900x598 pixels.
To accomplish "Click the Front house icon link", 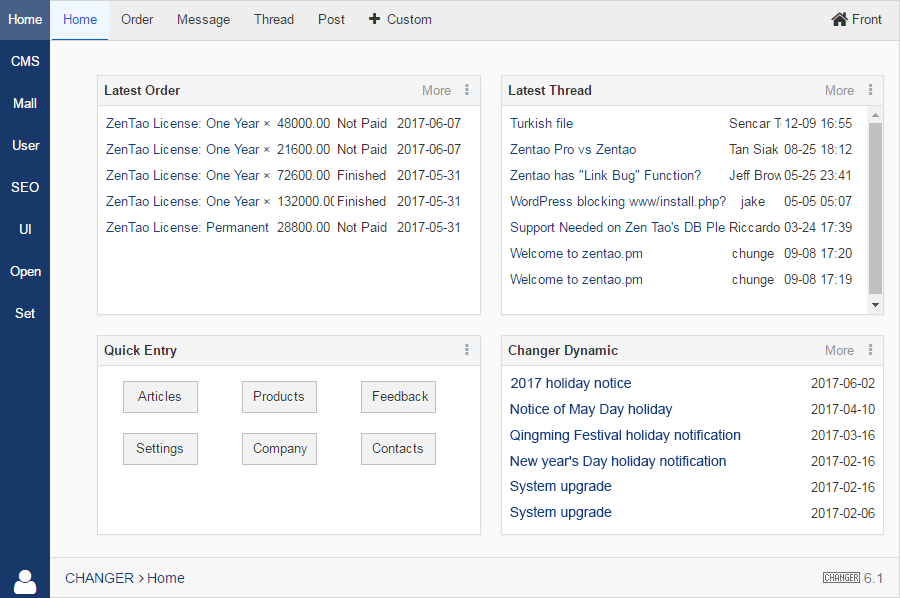I will 856,20.
